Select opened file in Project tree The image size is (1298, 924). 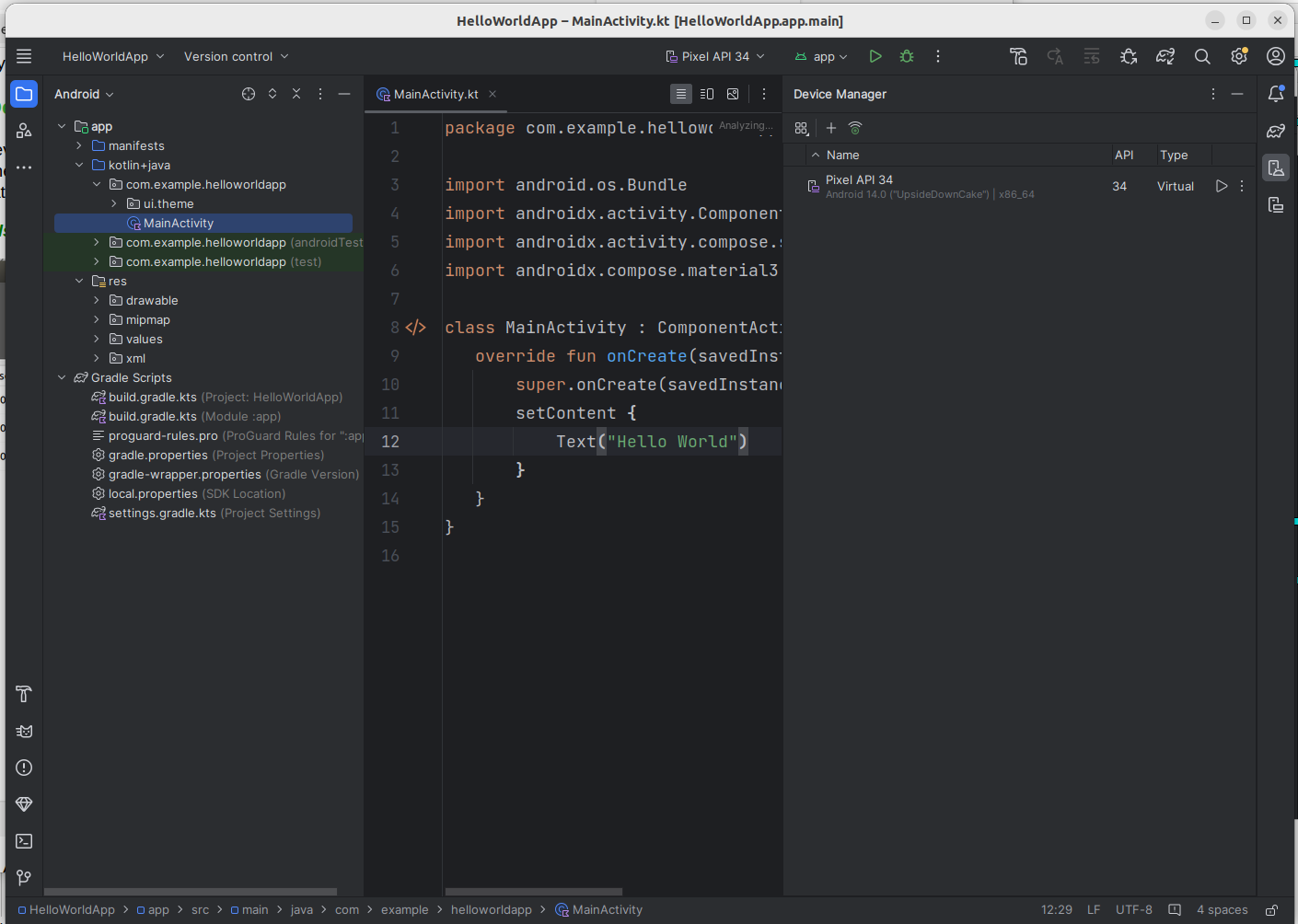[249, 94]
